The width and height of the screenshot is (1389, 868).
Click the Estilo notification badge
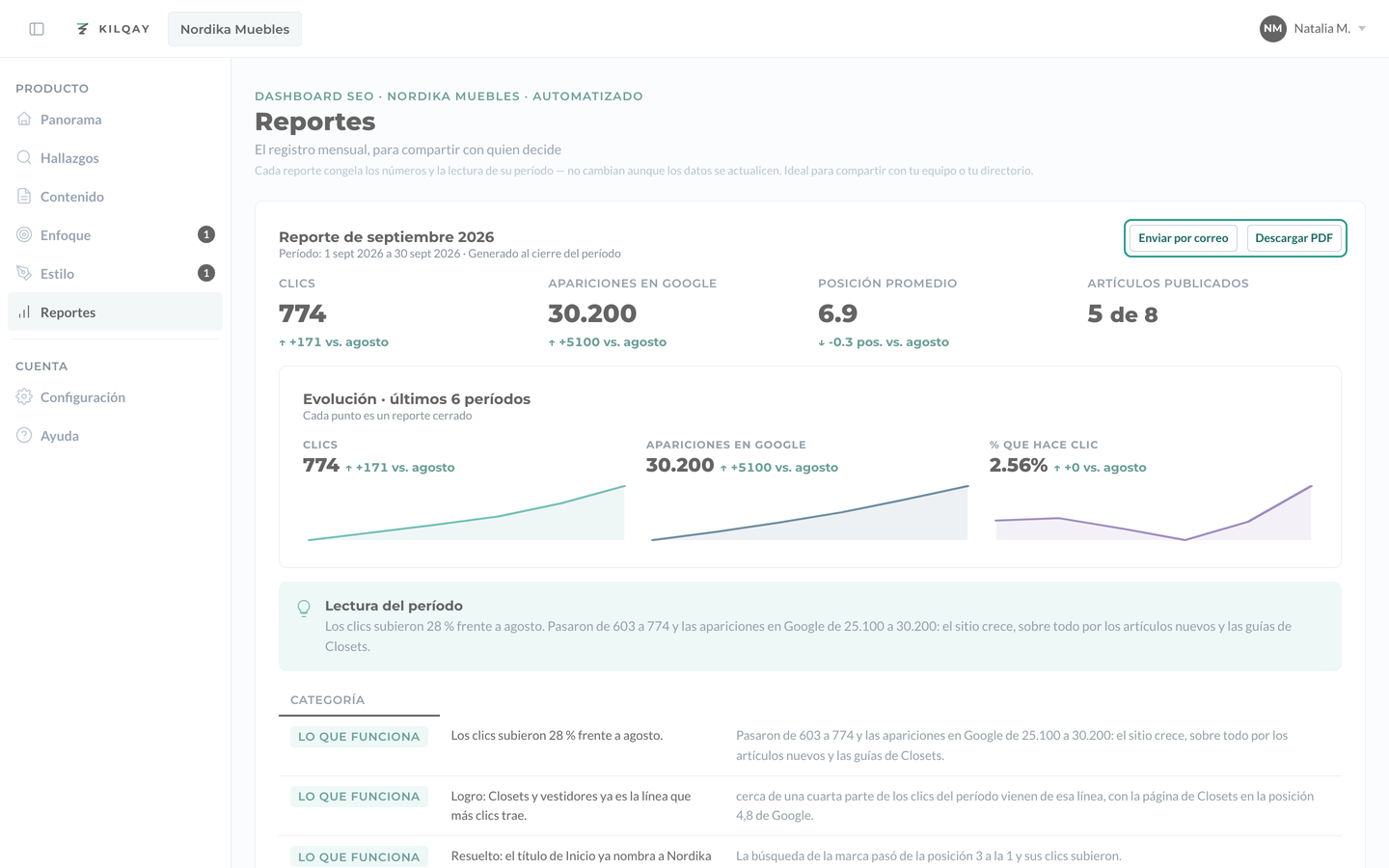coord(206,273)
